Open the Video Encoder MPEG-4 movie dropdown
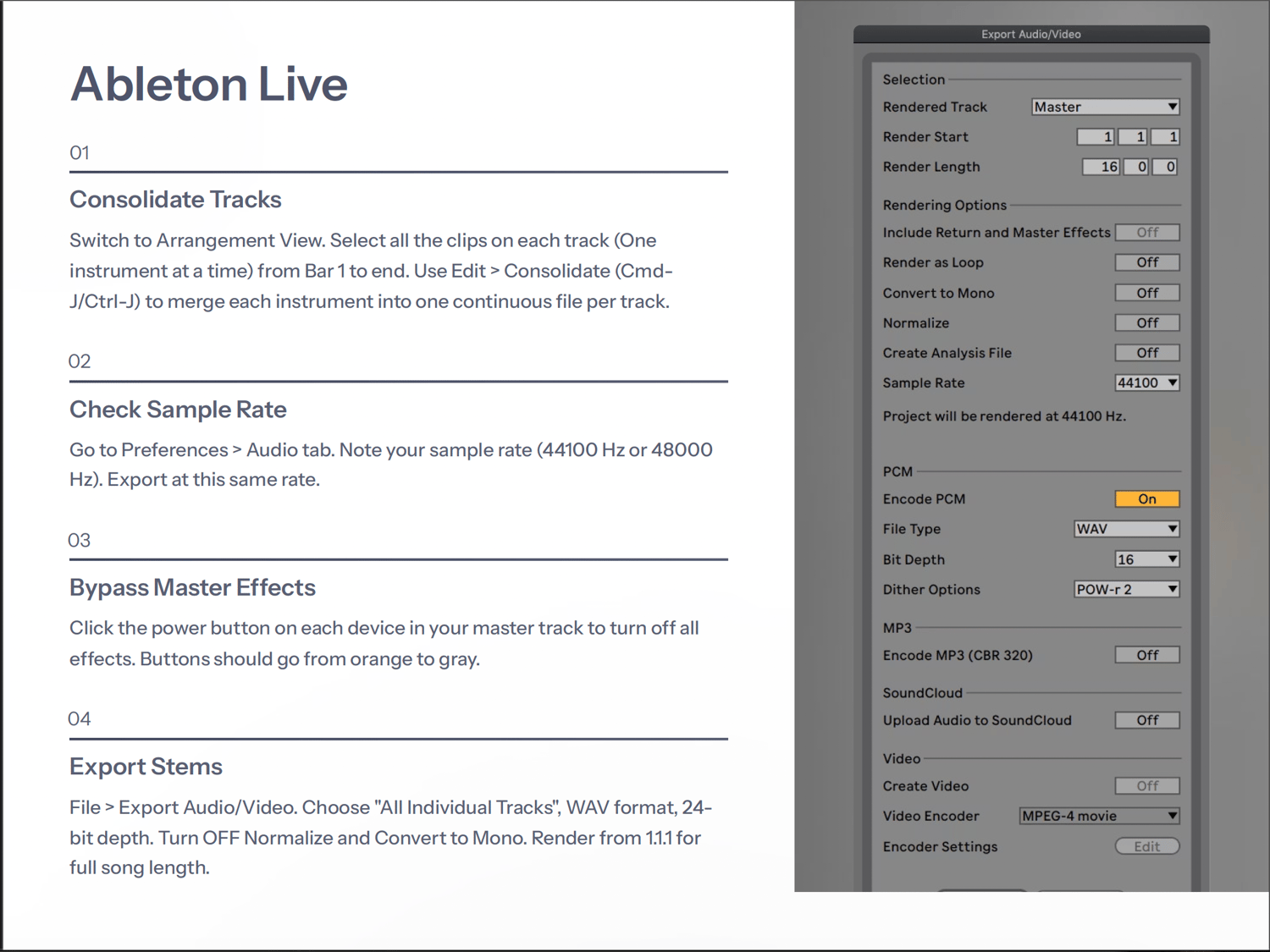 click(x=1100, y=816)
